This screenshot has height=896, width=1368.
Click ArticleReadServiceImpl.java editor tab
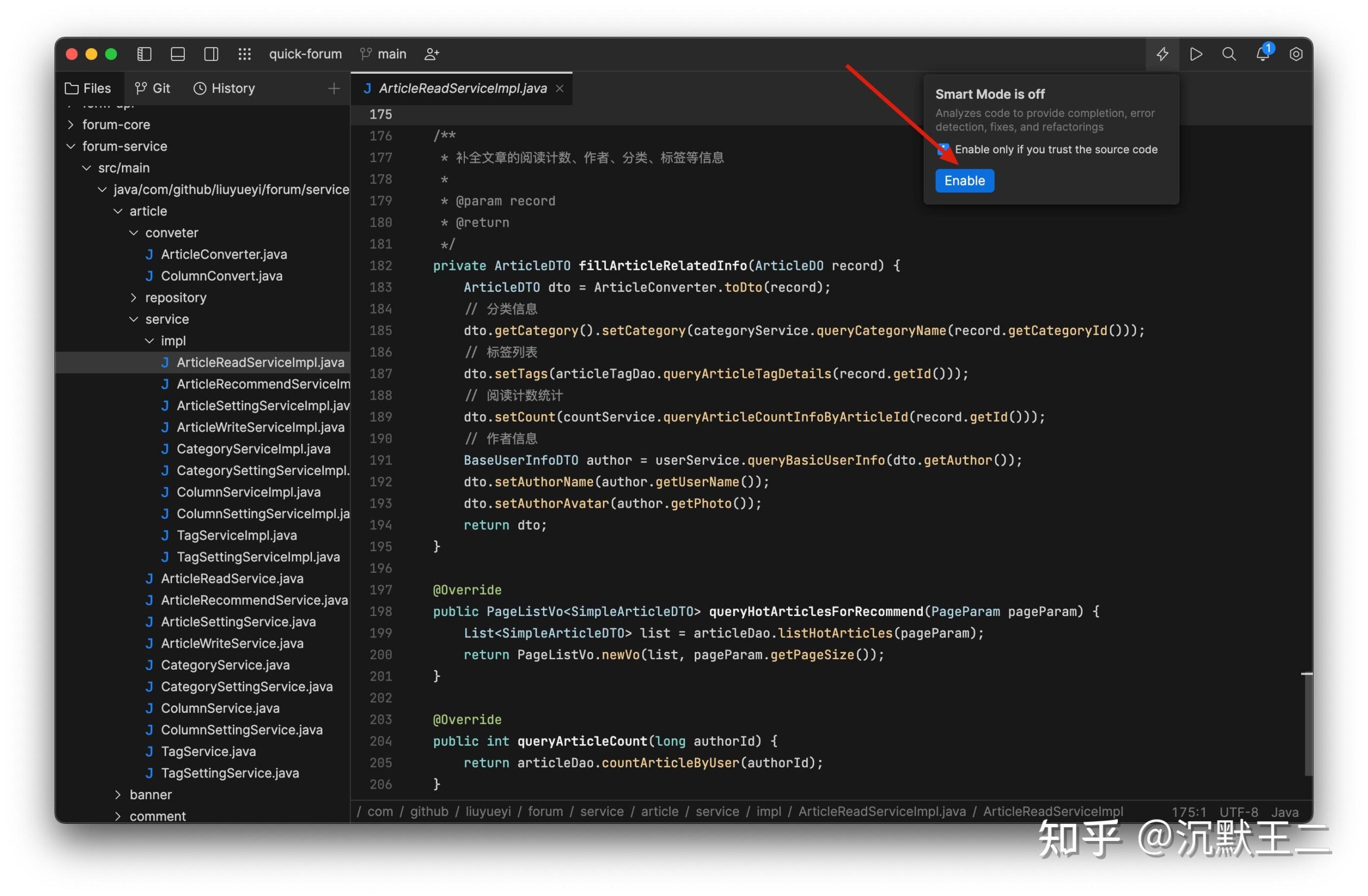(462, 87)
